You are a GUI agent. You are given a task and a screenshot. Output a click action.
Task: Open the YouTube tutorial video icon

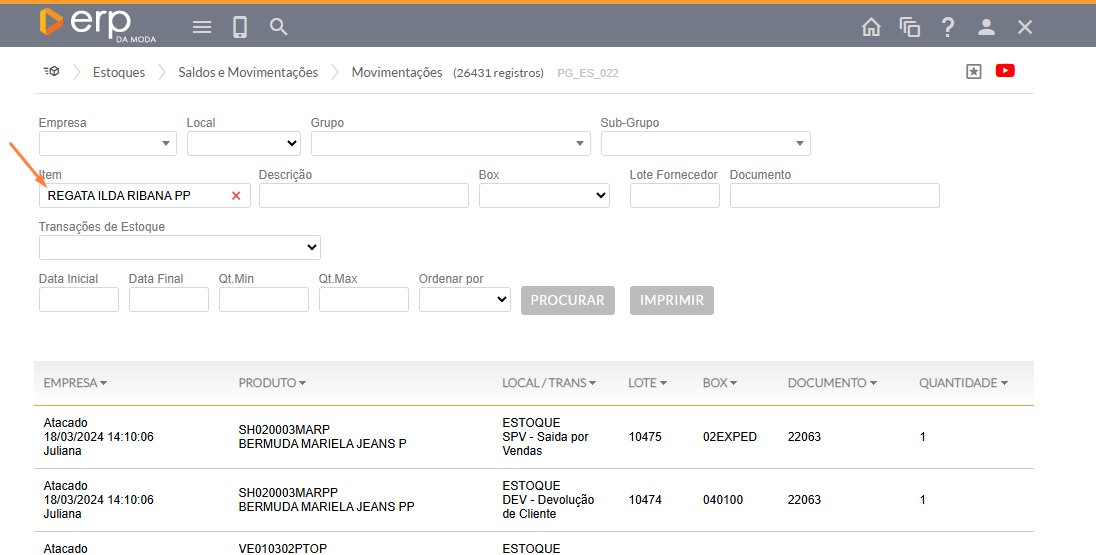coord(1005,71)
